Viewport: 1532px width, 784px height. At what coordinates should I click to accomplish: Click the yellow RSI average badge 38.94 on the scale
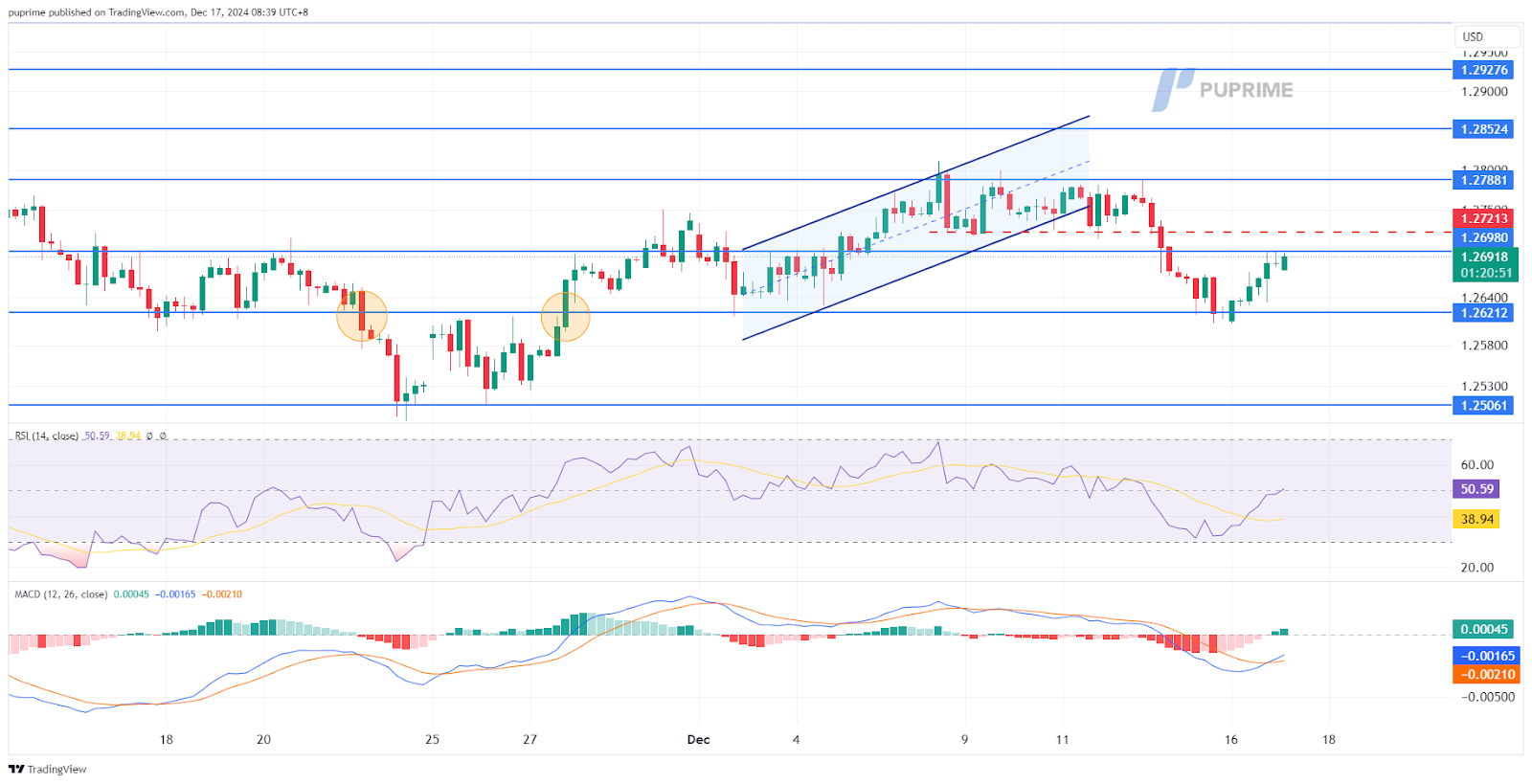(1476, 519)
